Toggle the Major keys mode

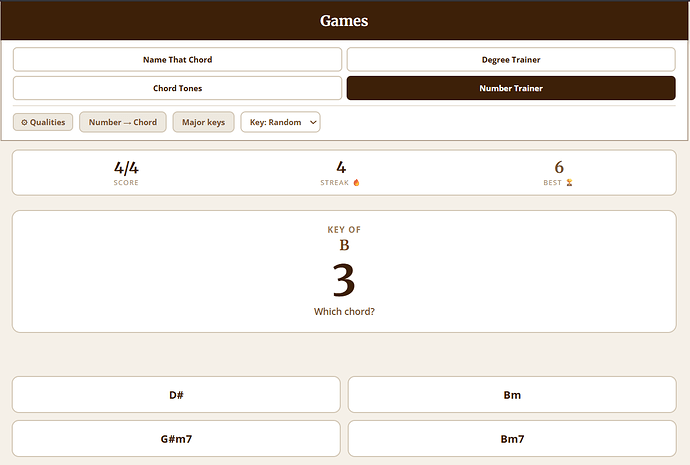tap(203, 122)
